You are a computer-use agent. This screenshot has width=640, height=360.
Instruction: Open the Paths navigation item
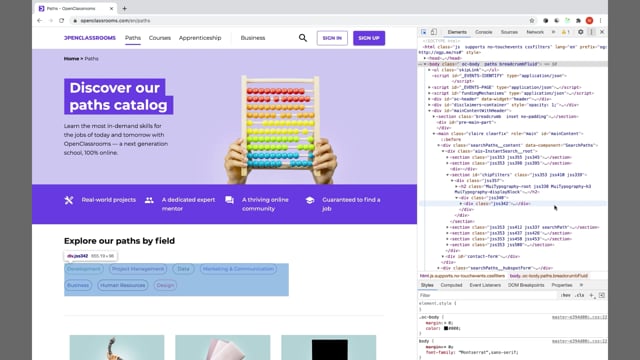(133, 38)
